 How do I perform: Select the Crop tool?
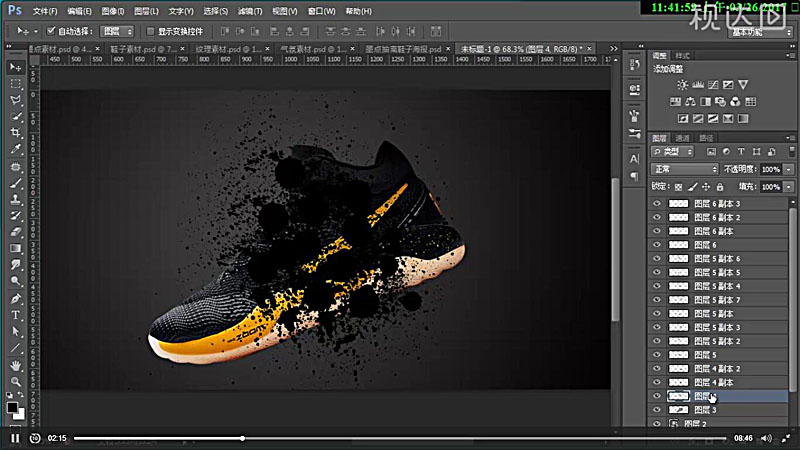click(x=15, y=133)
